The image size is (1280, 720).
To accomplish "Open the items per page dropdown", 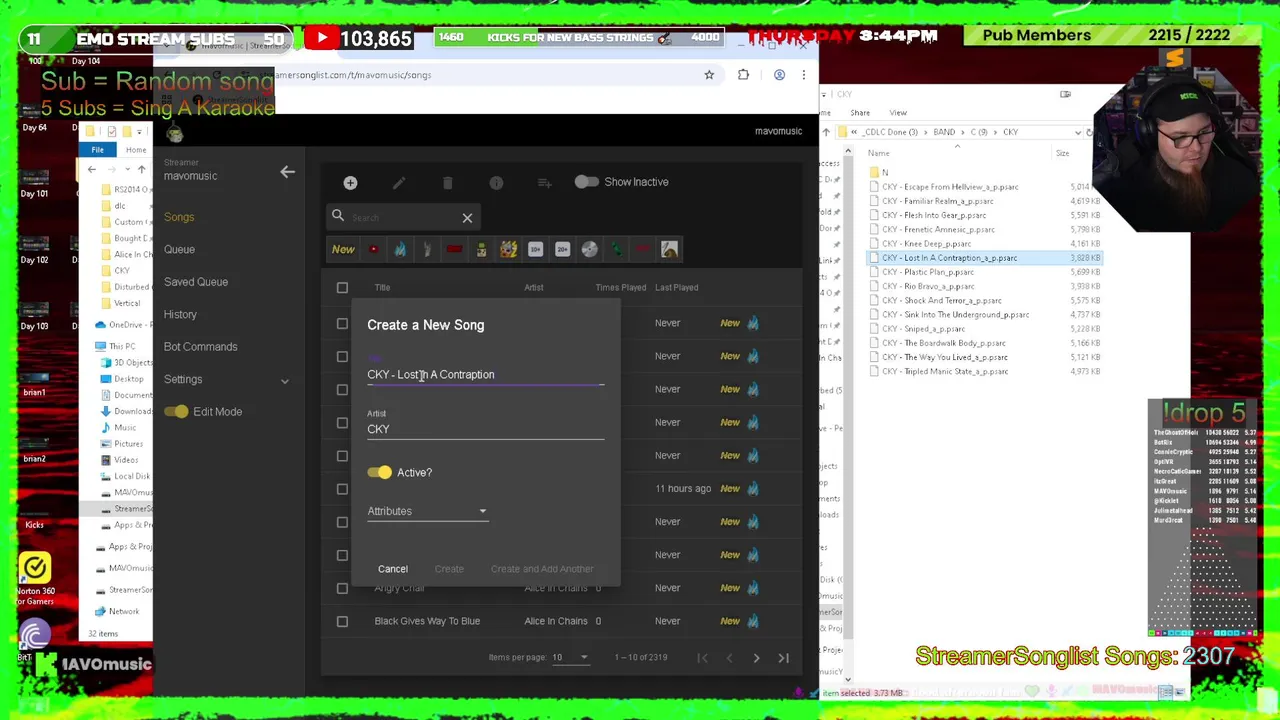I will click(572, 658).
